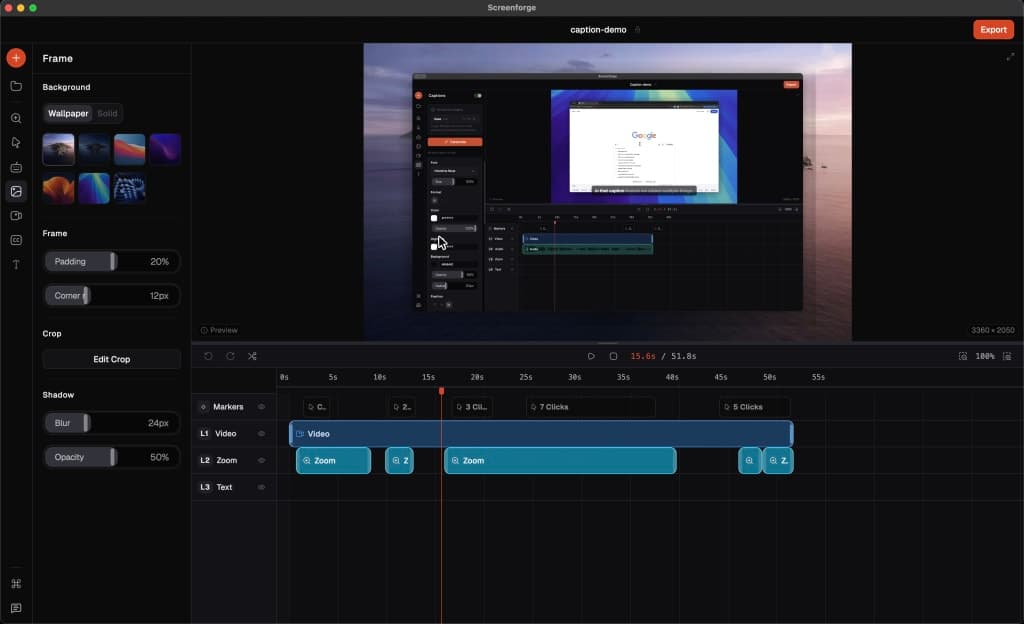Open the CC captions sidebar icon

point(16,240)
